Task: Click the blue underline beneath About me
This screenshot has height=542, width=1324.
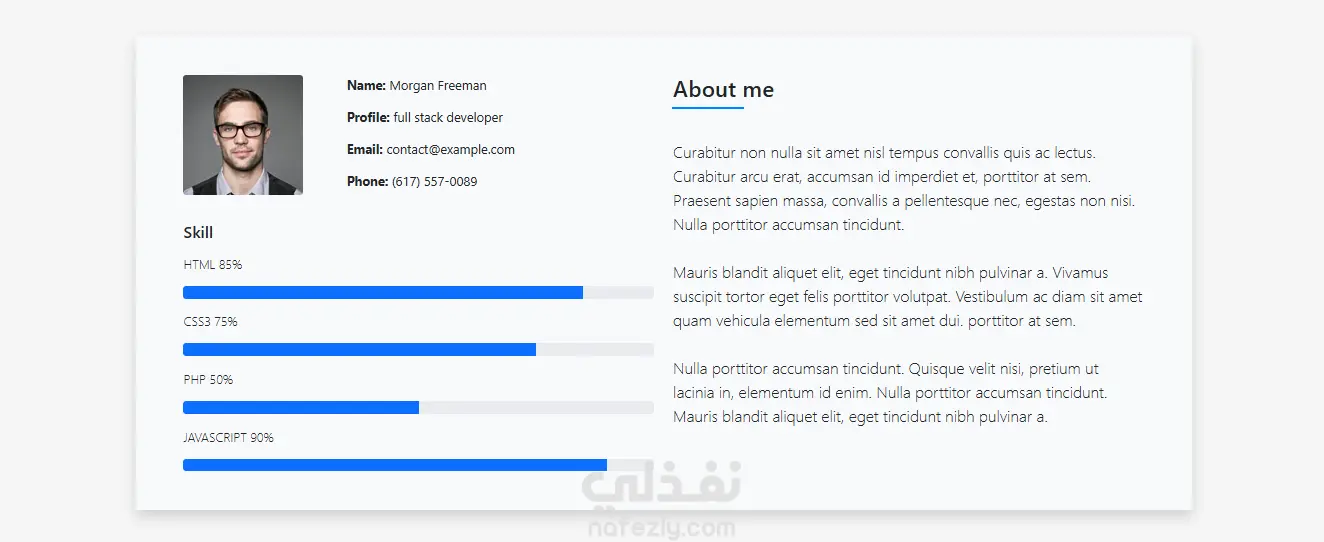Action: click(708, 107)
